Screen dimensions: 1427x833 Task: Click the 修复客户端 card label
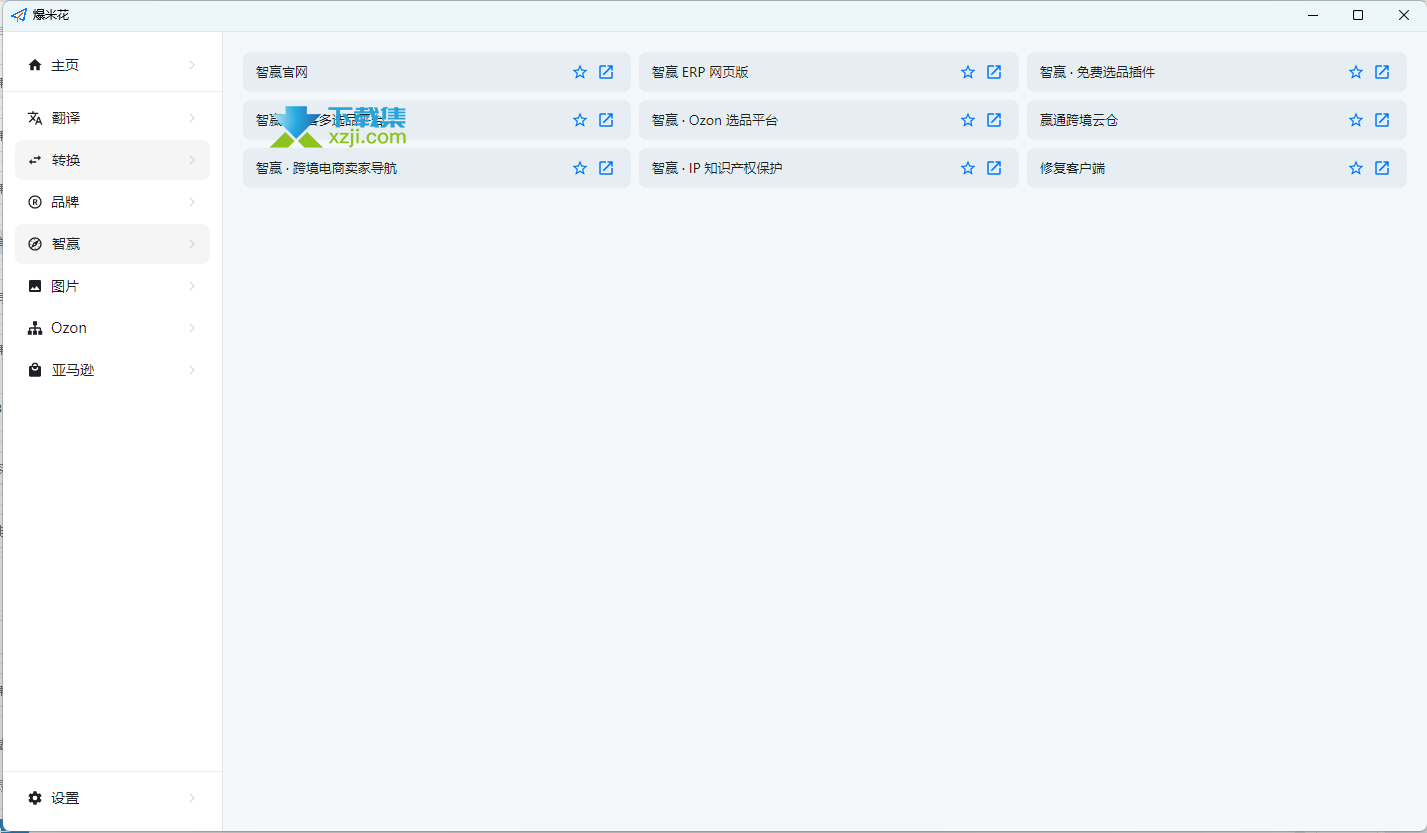point(1072,168)
